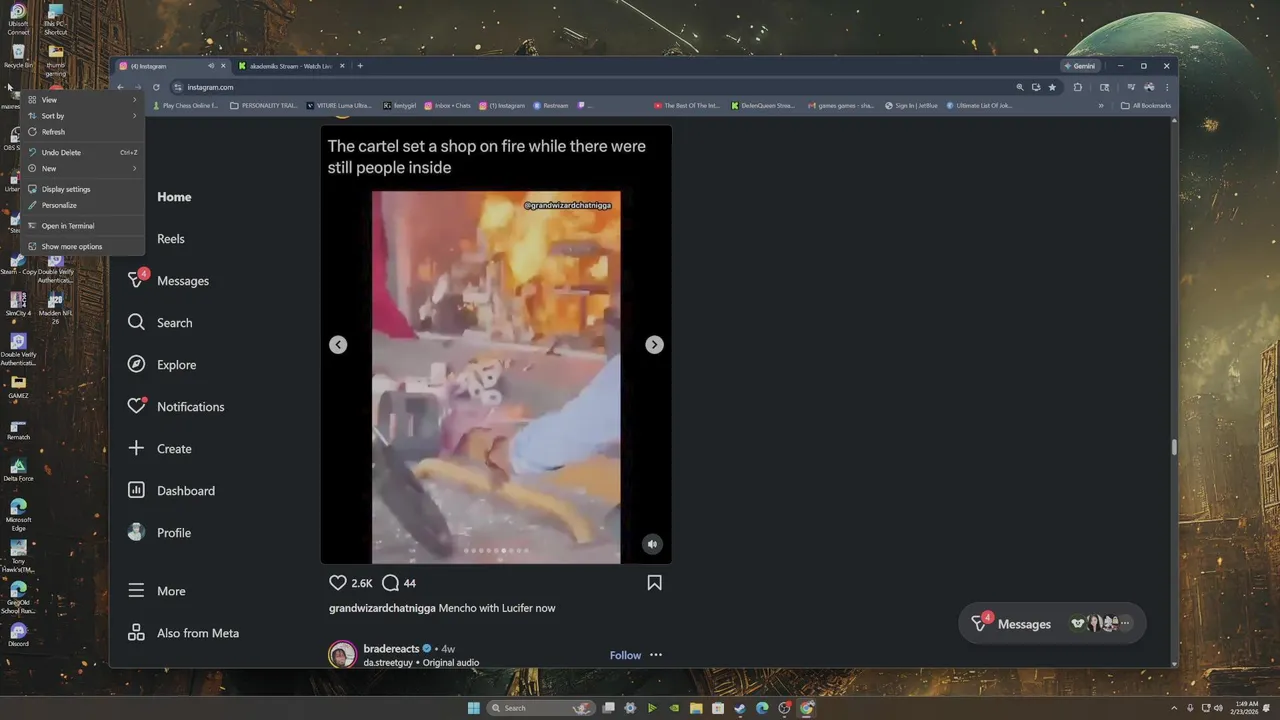Screen dimensions: 1280x720
Task: Switch to the akademiks Stream tab
Action: [x=291, y=66]
